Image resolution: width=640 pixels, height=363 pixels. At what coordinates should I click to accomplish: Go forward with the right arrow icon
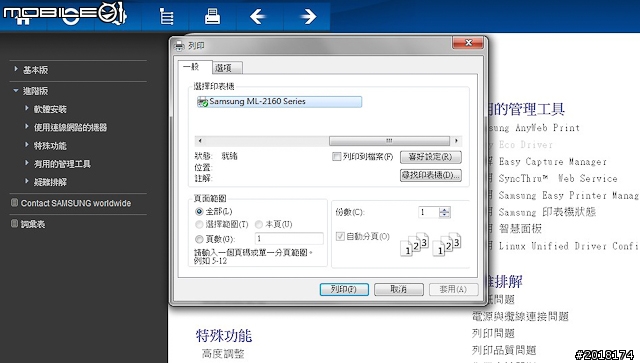[308, 17]
